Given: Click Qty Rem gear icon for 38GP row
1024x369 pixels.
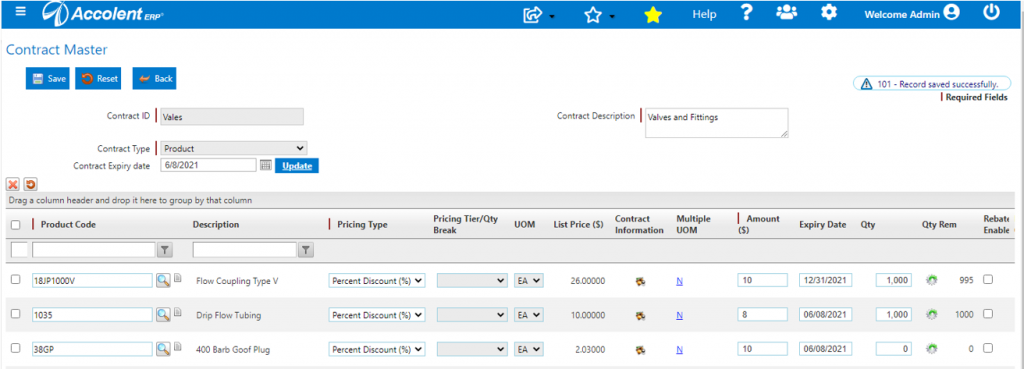Looking at the screenshot, I should [932, 349].
